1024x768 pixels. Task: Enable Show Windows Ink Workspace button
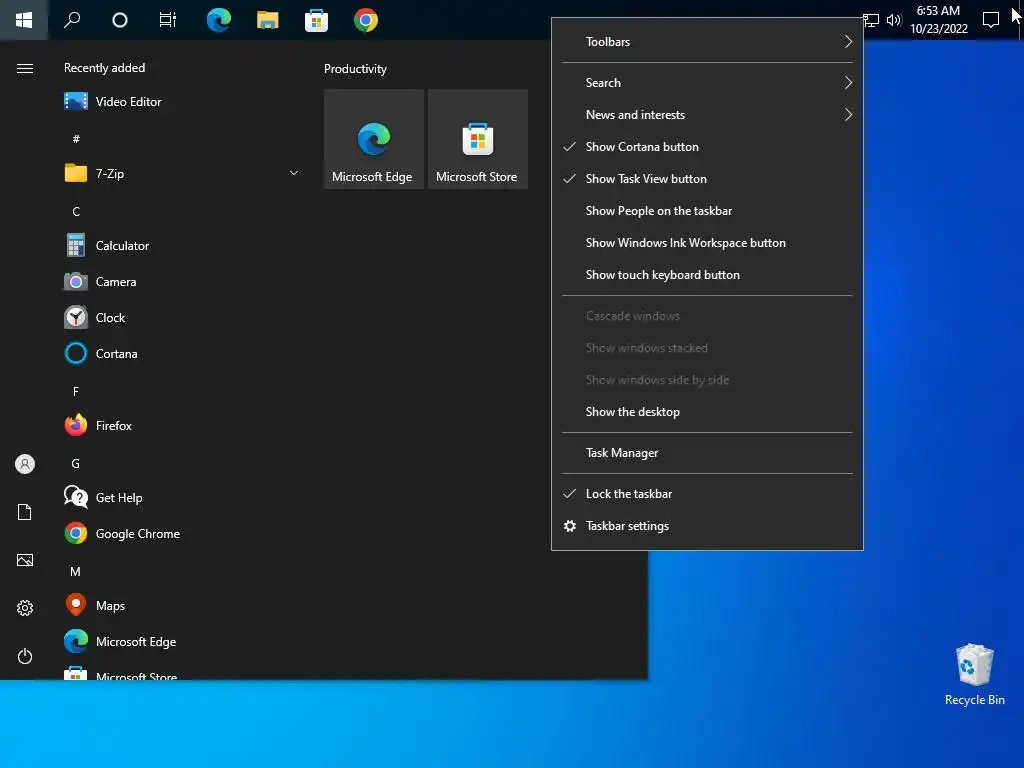click(707, 243)
